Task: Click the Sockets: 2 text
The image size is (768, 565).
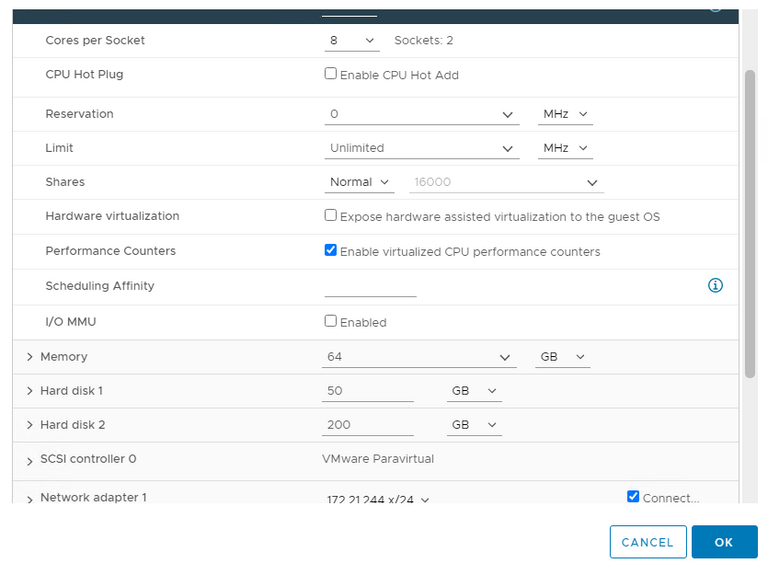Action: point(424,40)
